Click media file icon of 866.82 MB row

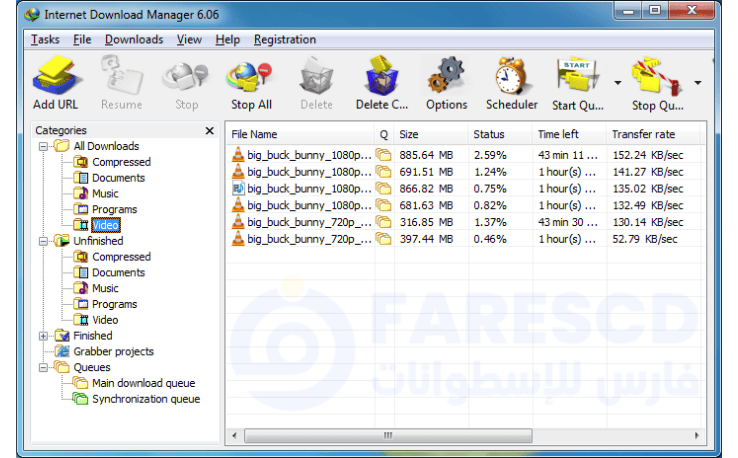point(238,189)
